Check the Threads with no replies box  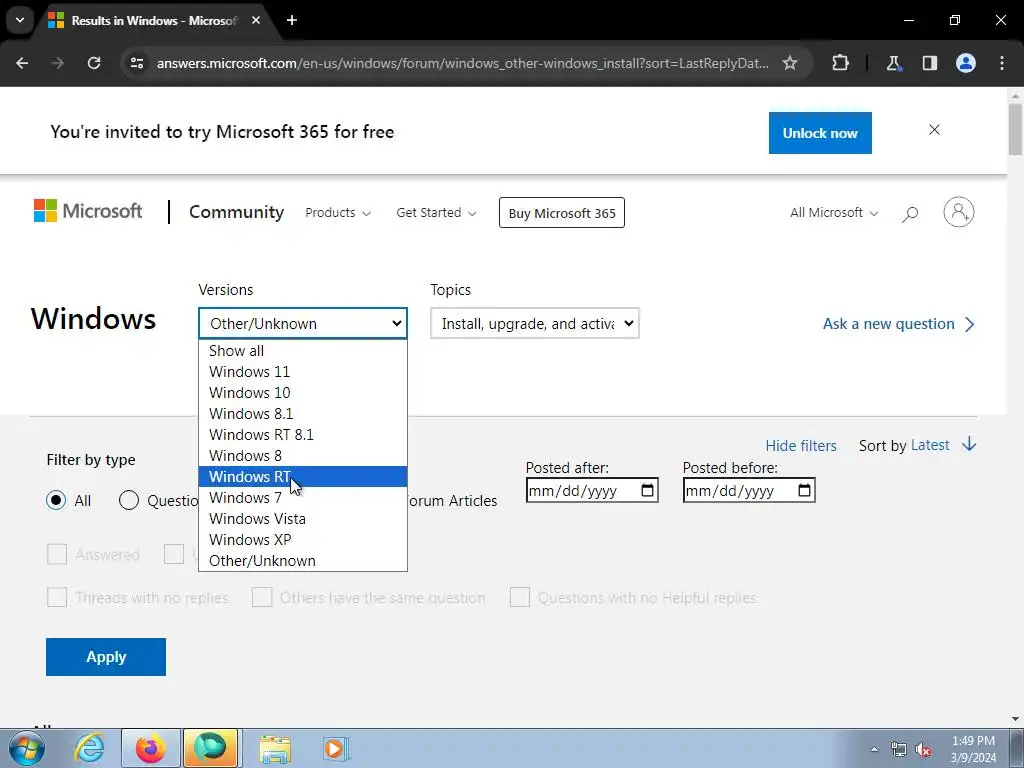(x=57, y=598)
